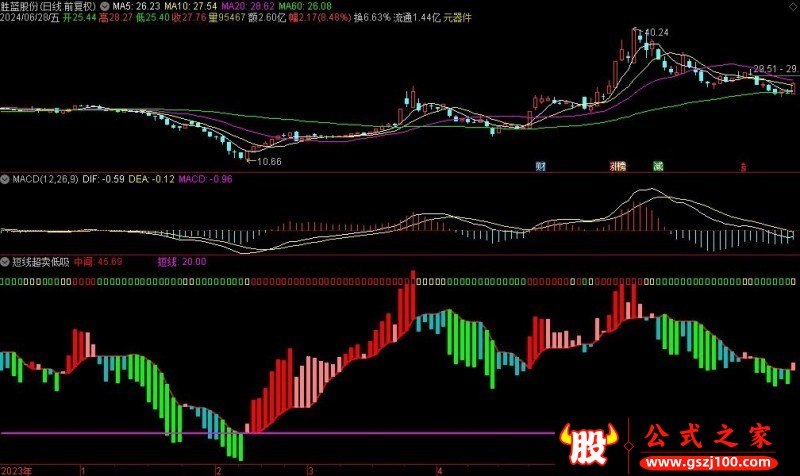Click the date 2024/06/28/五
This screenshot has width=800, height=476.
(x=30, y=17)
